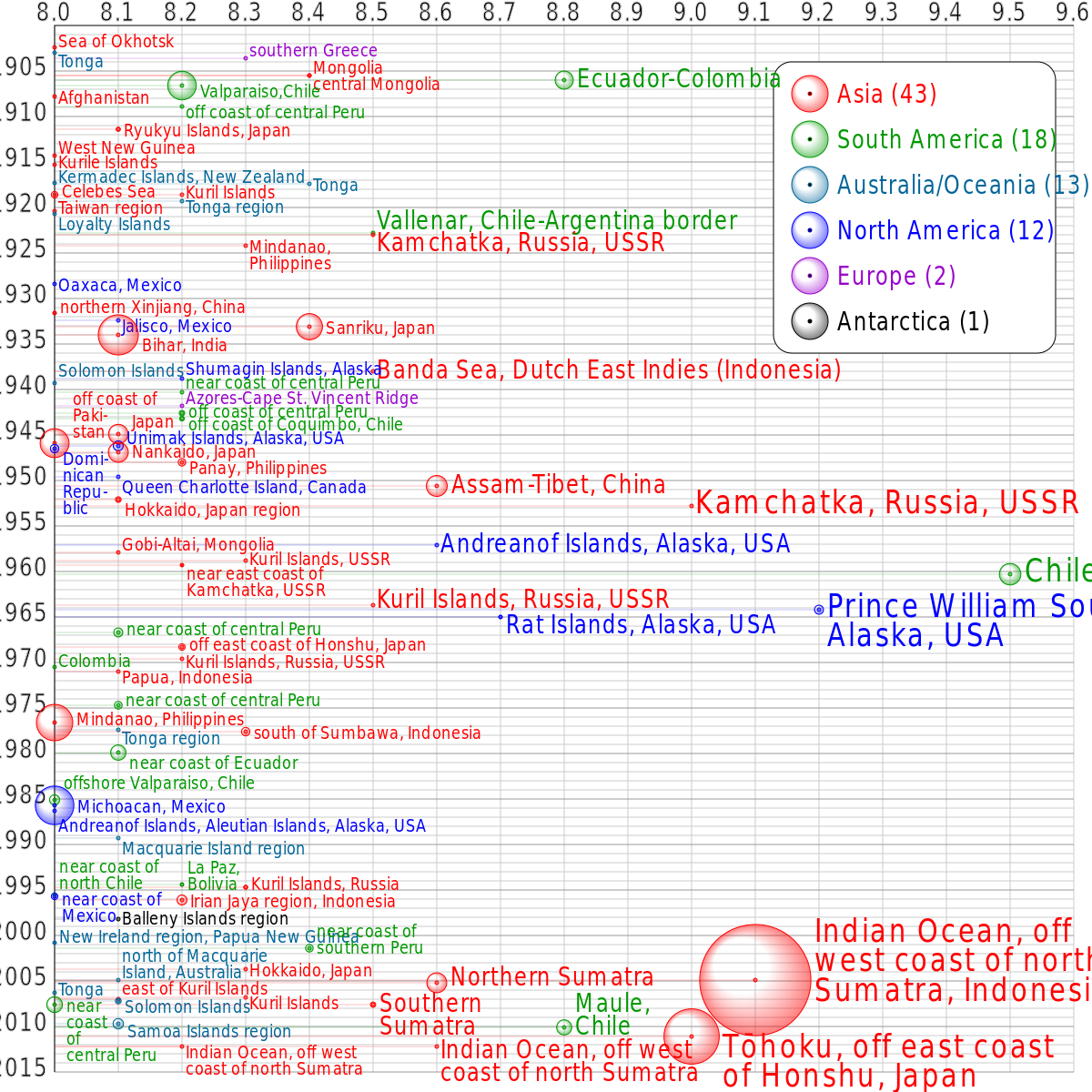This screenshot has height=1092, width=1092.
Task: Click the Kamchatka 1952 earthquake bubble
Action: [690, 503]
